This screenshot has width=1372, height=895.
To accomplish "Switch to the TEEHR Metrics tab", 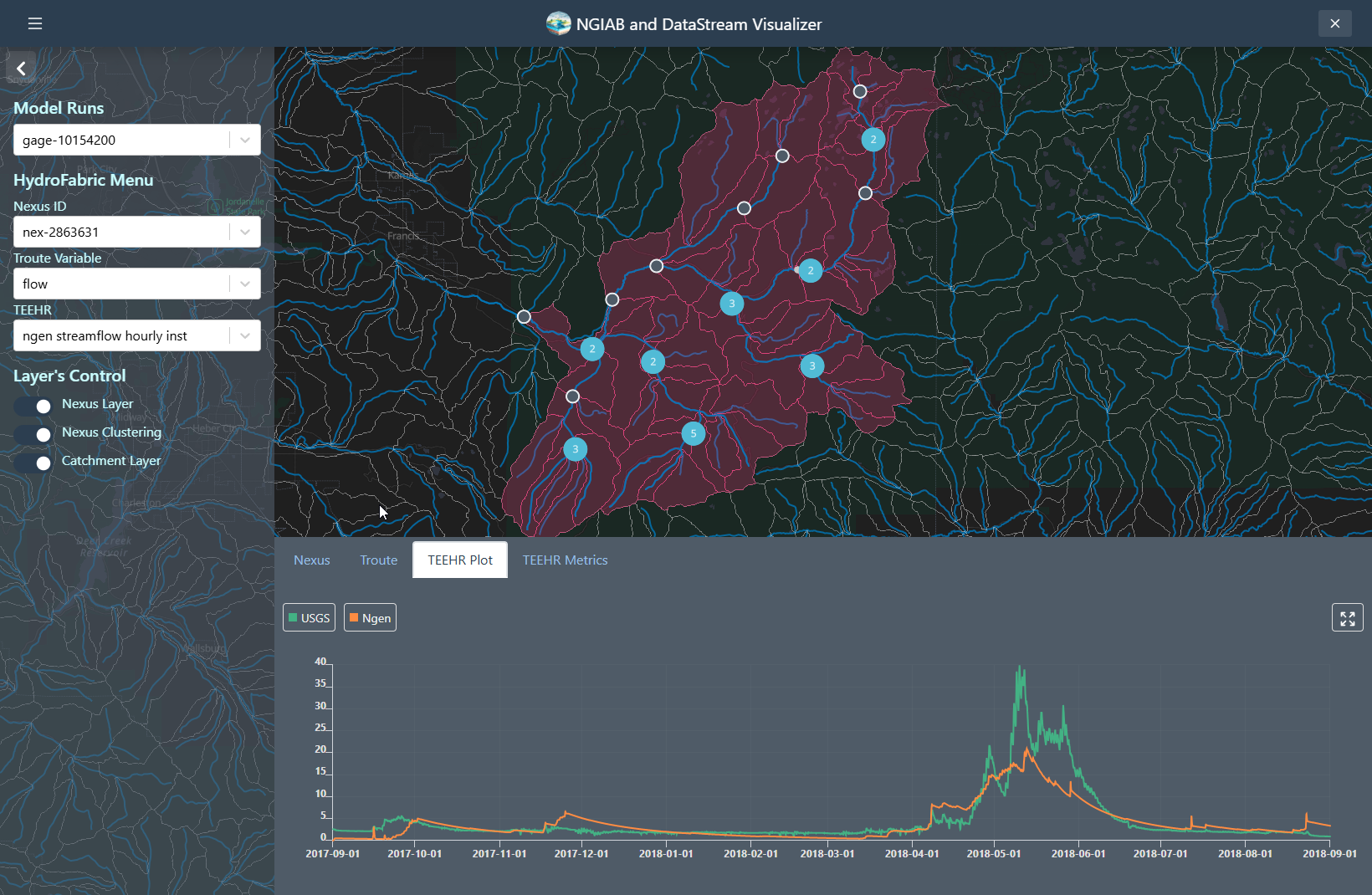I will pos(565,560).
